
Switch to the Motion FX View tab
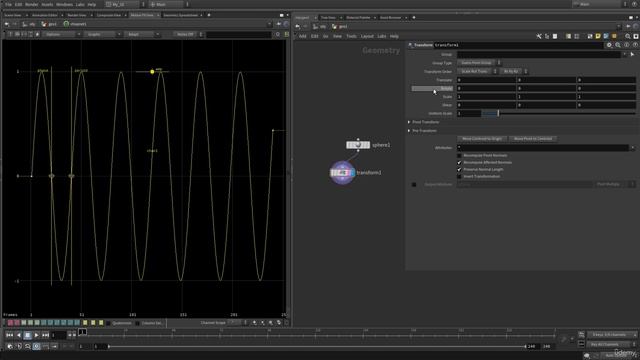click(x=142, y=15)
